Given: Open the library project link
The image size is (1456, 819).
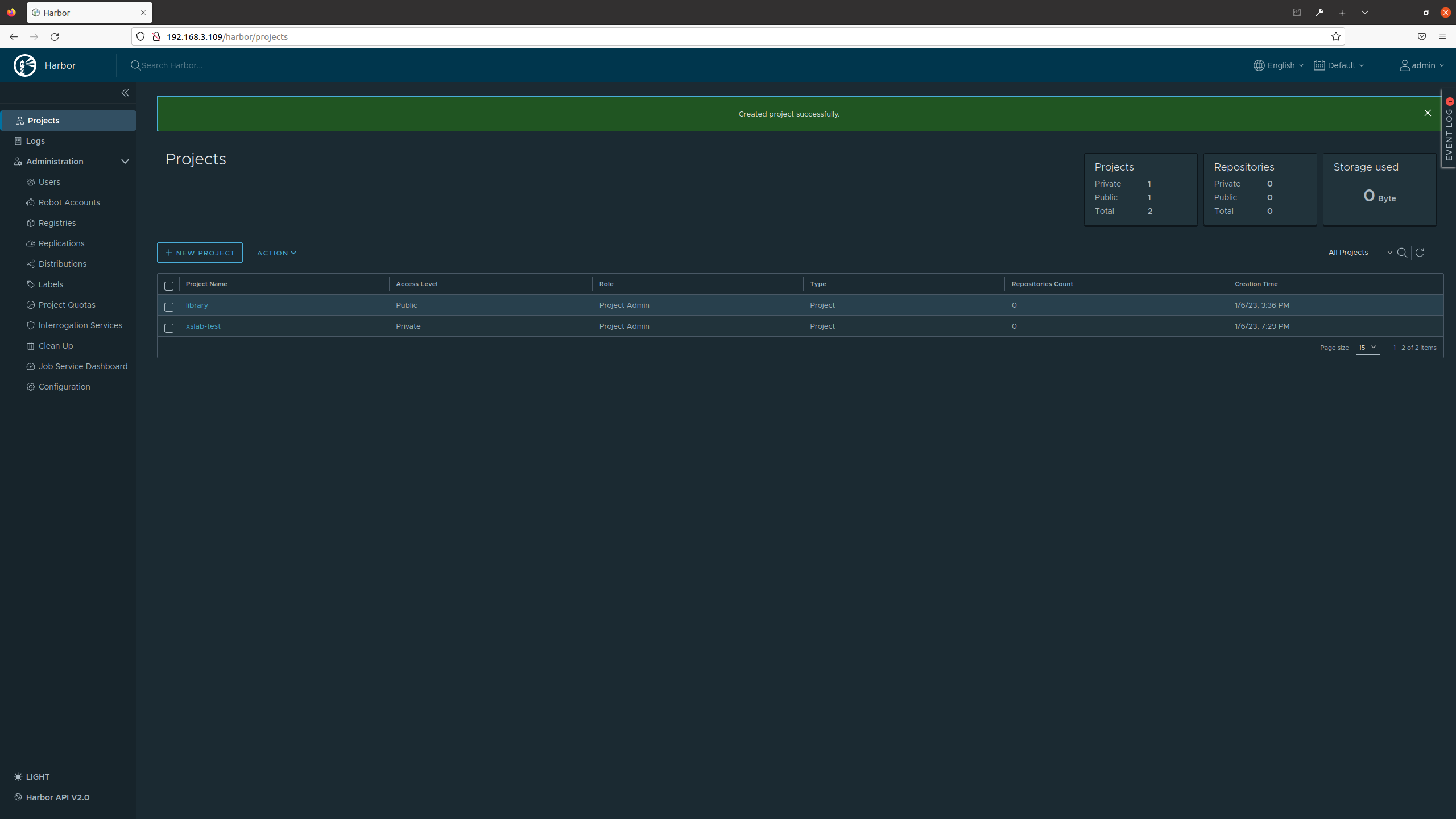Looking at the screenshot, I should coord(197,305).
